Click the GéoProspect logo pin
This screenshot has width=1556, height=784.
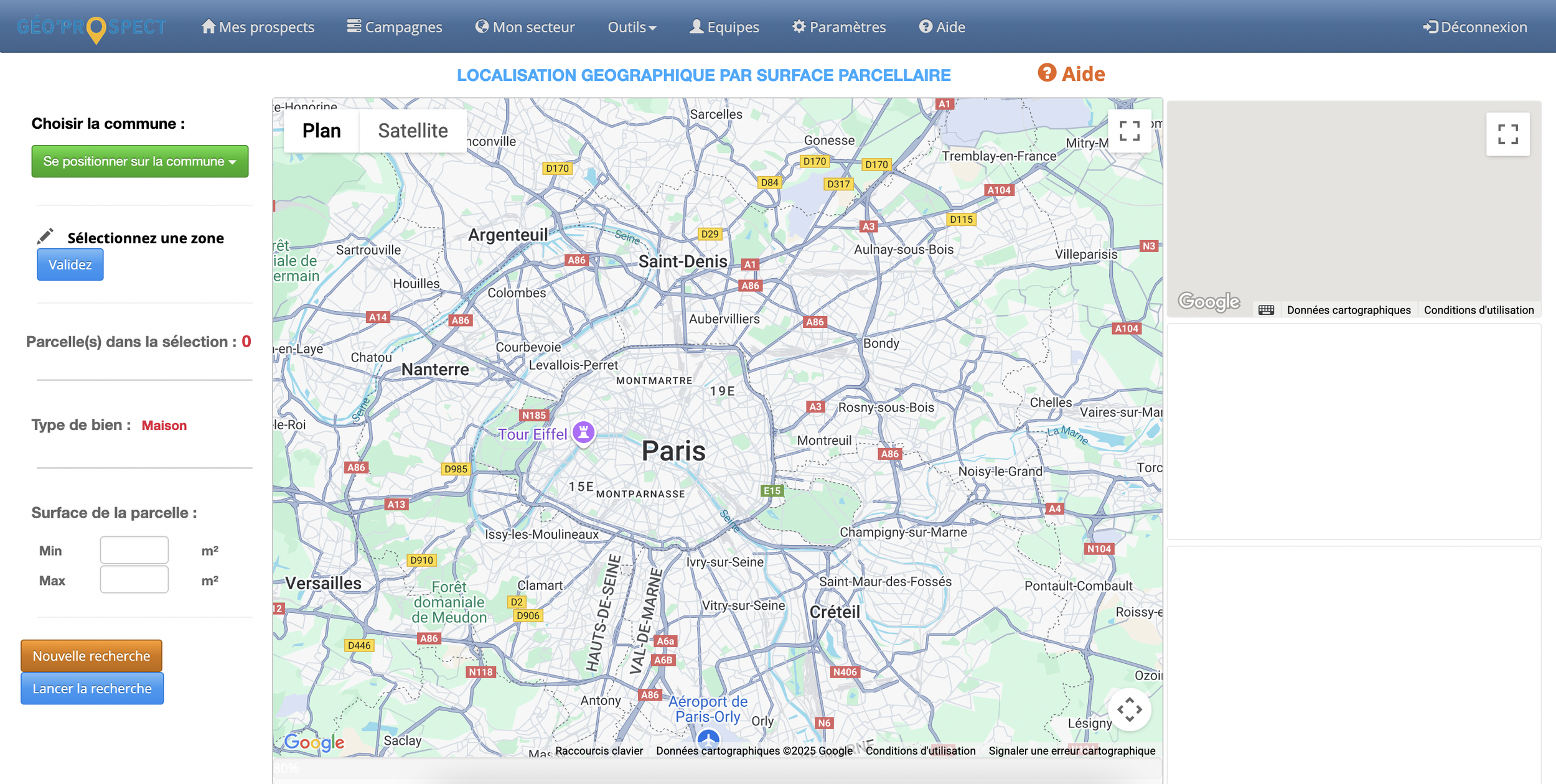(x=96, y=29)
